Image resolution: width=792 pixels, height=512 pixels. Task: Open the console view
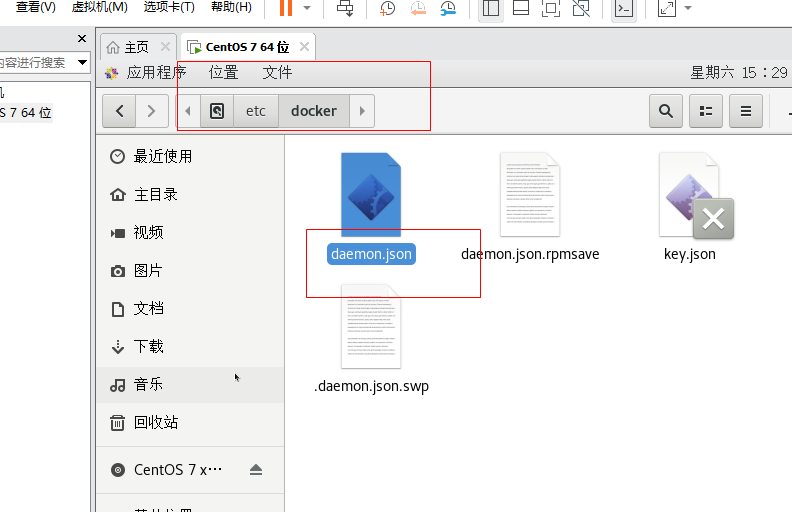[x=624, y=8]
